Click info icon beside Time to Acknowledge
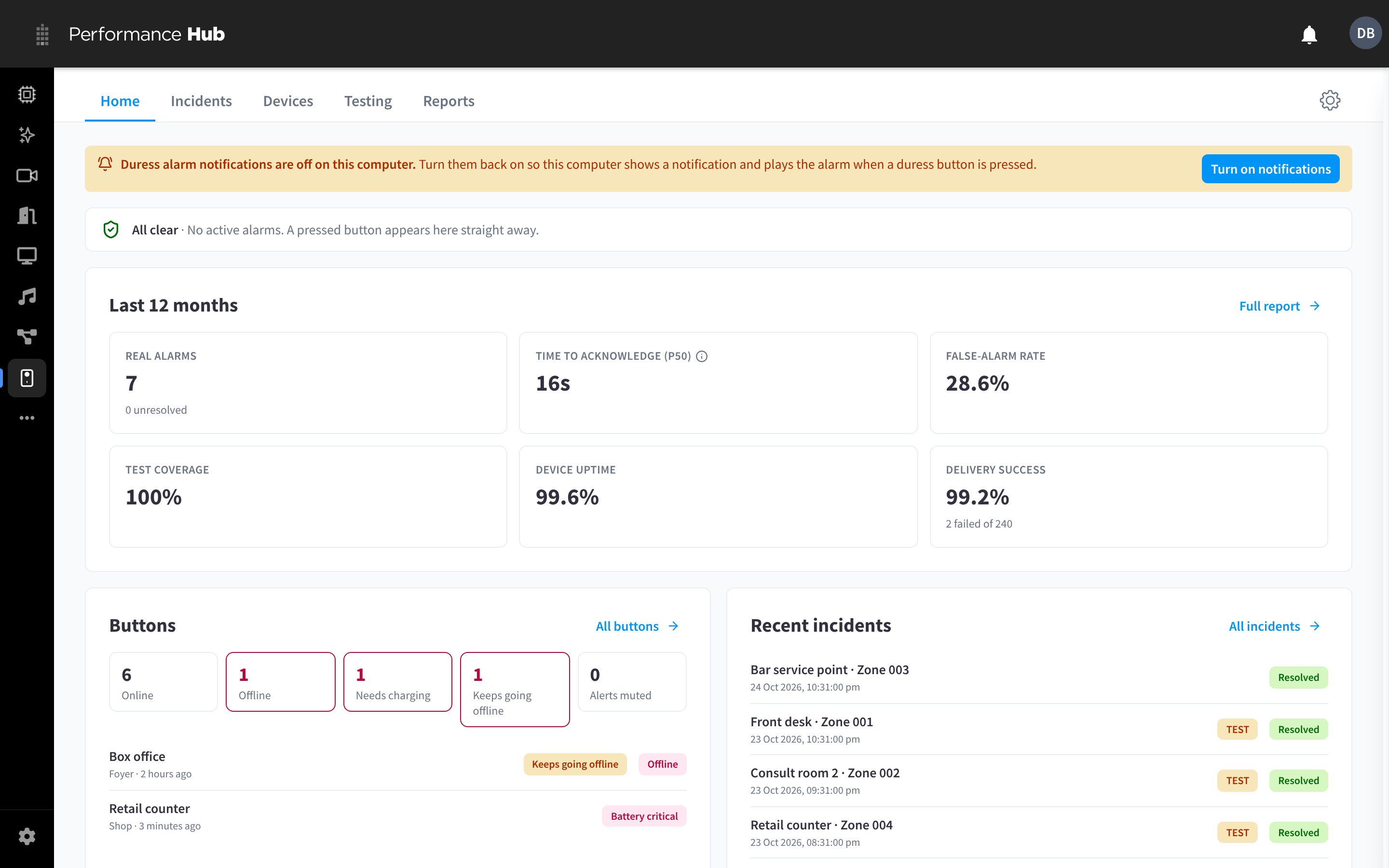 click(701, 356)
